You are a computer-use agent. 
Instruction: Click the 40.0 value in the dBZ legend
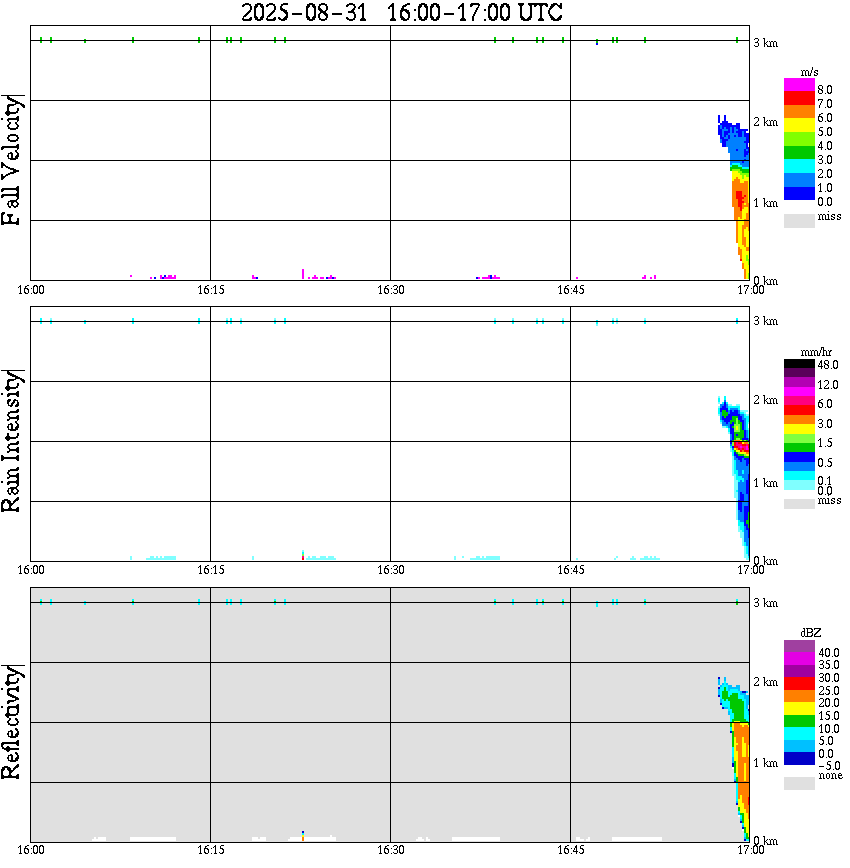pos(829,653)
